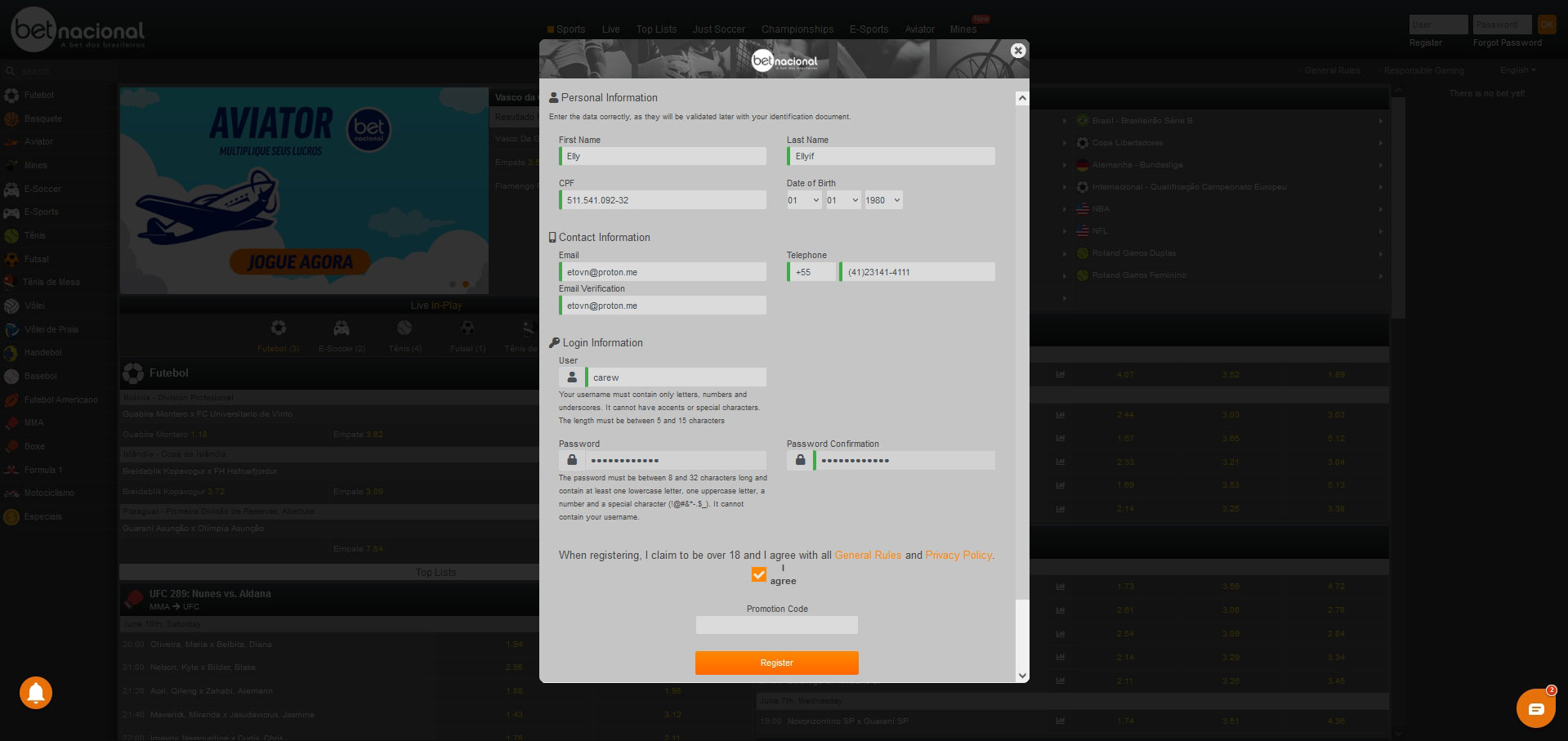
Task: Open Top Lists in top navigation
Action: 656,29
